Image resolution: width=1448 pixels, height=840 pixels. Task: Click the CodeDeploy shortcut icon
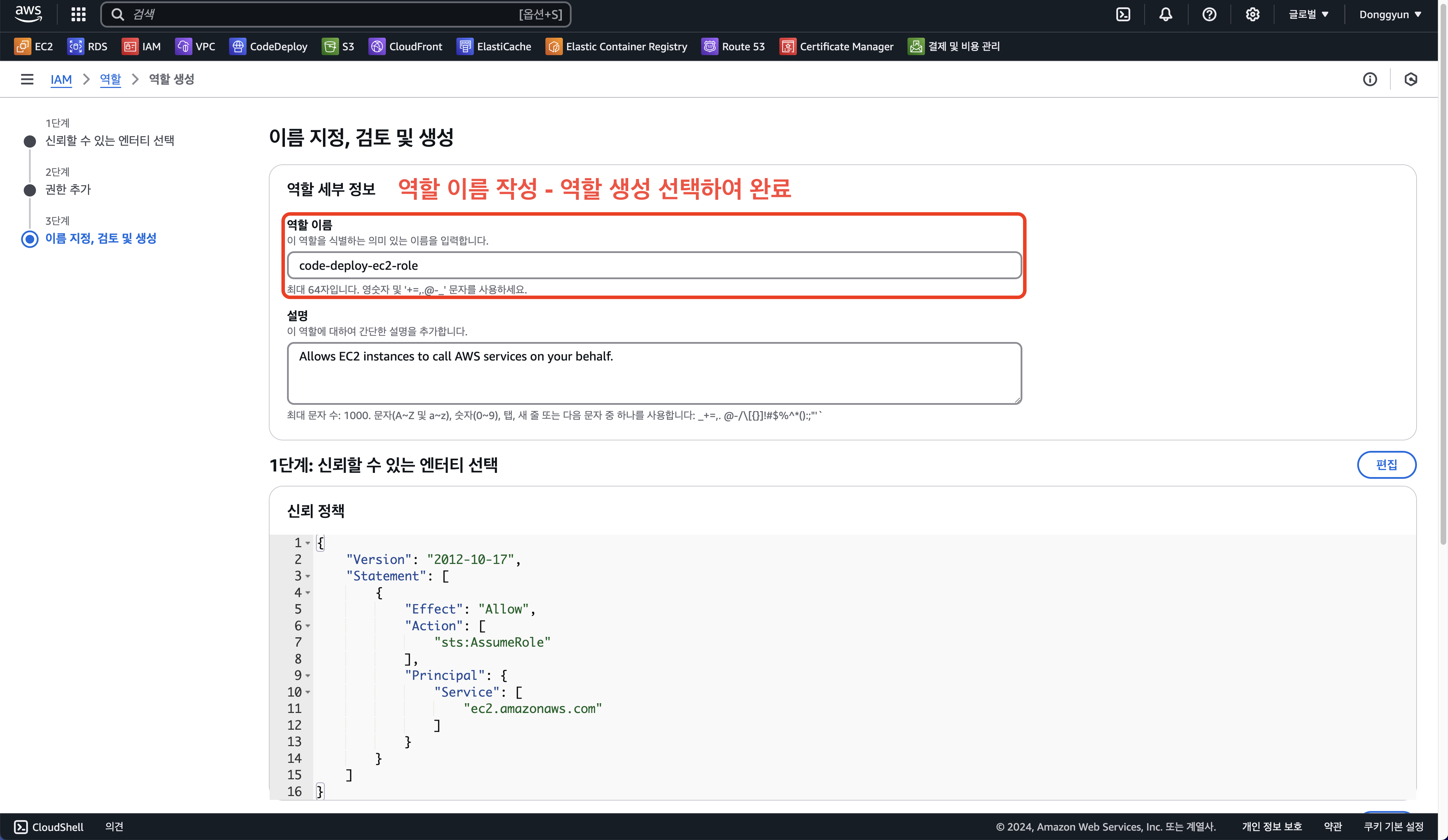point(237,46)
